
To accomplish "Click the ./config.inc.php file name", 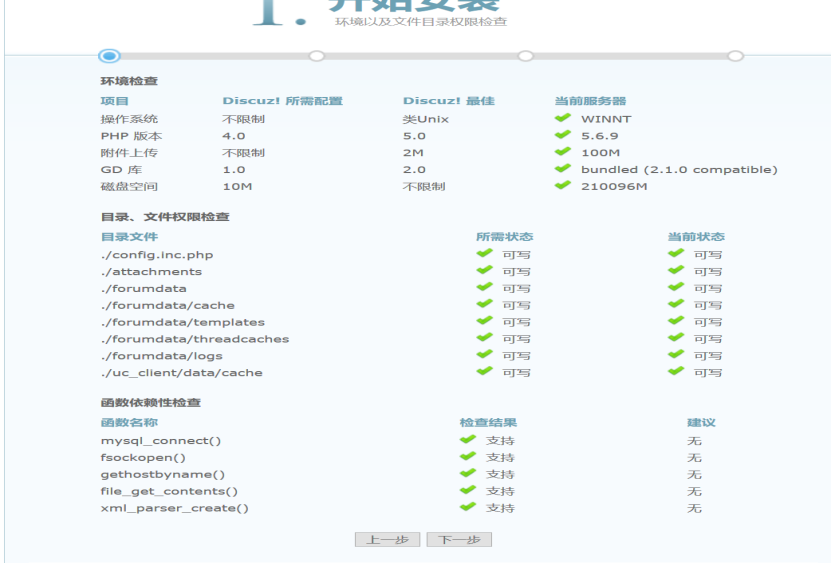I will [x=157, y=255].
